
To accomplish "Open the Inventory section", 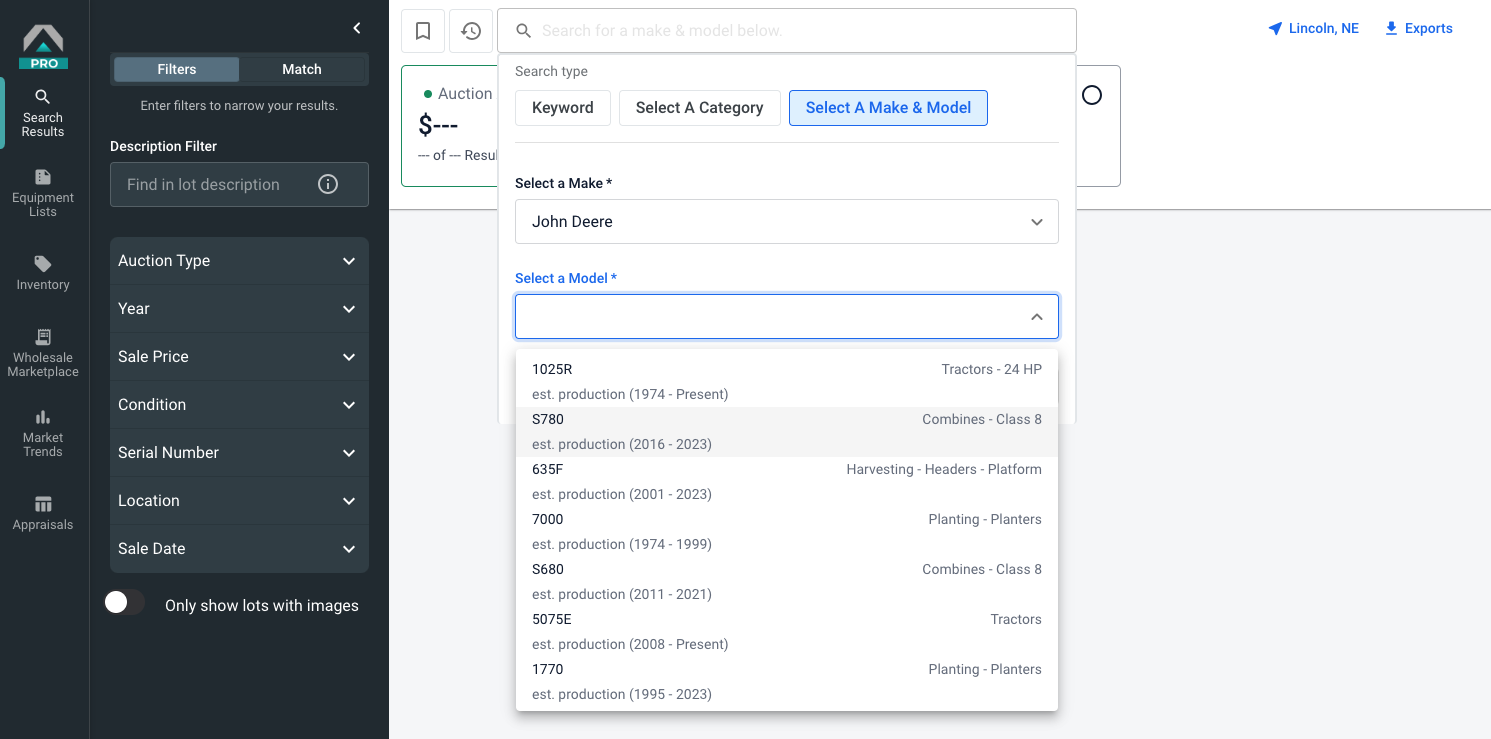I will click(x=43, y=273).
